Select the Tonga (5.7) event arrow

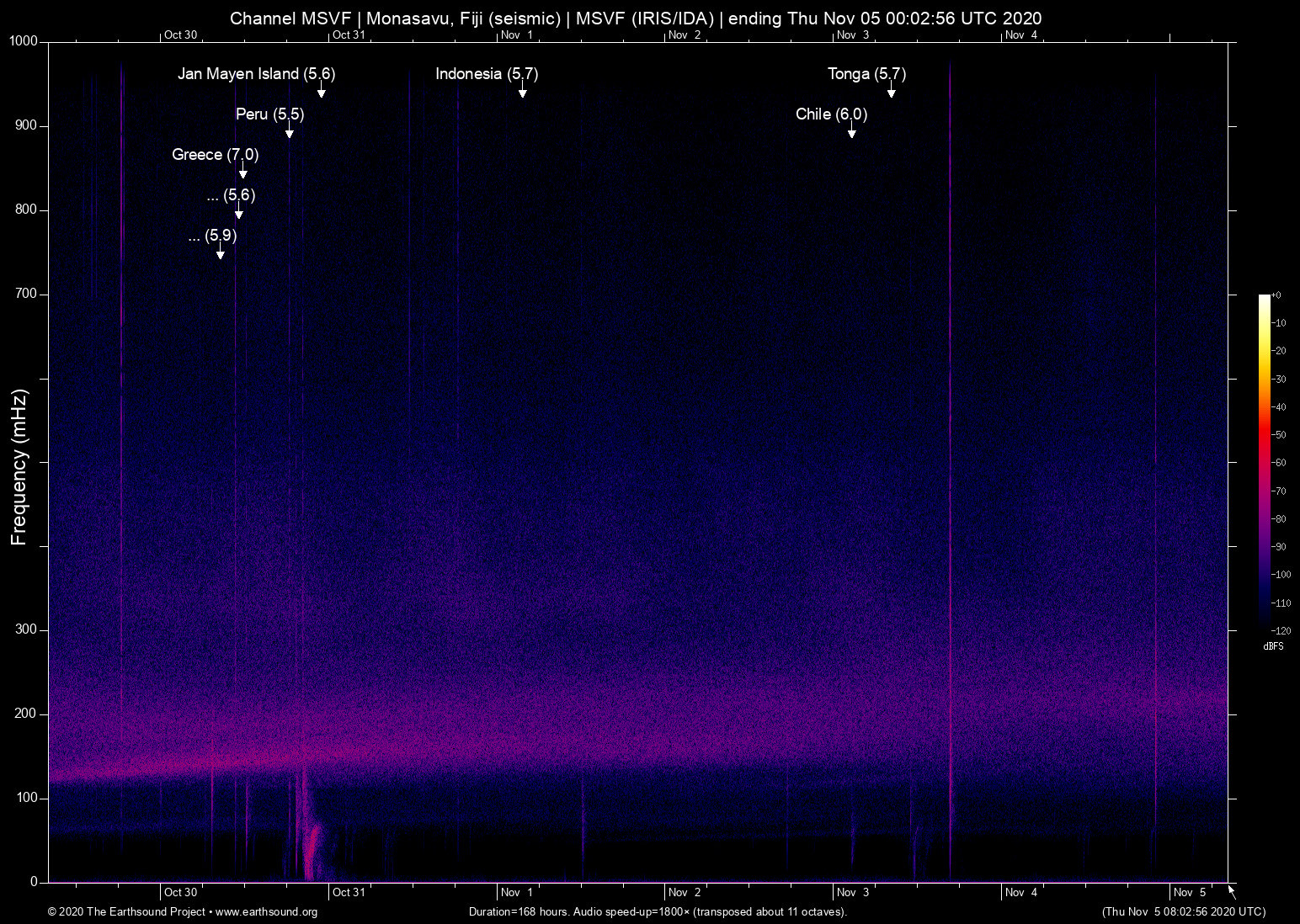(x=891, y=92)
